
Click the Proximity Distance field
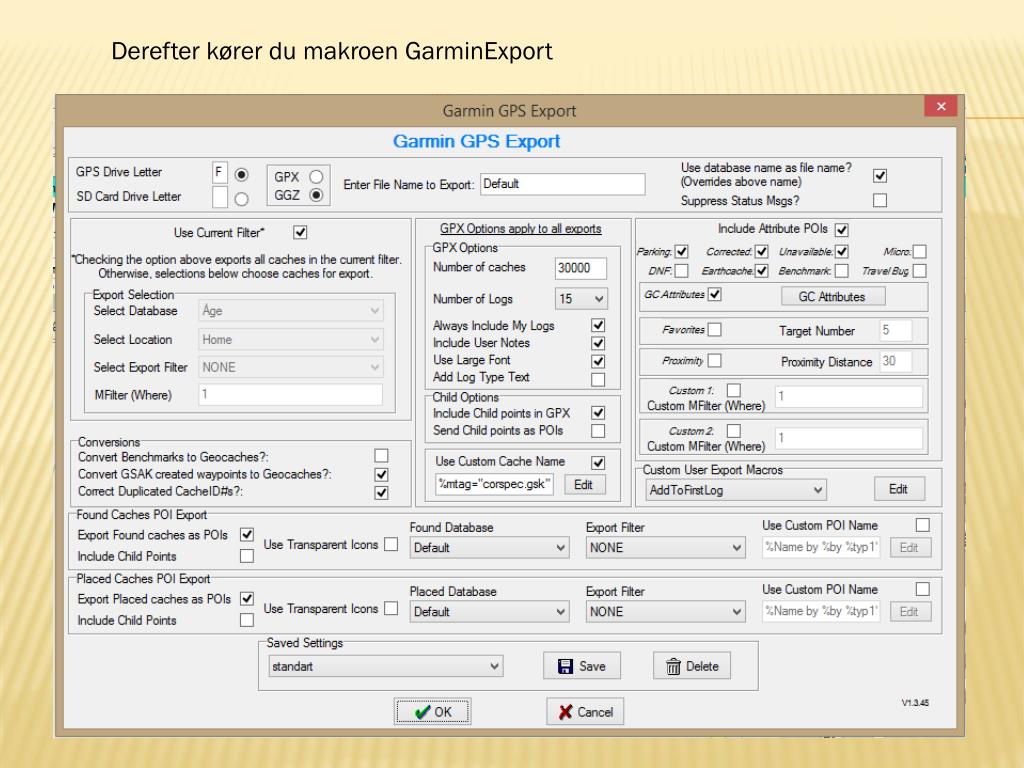point(895,361)
